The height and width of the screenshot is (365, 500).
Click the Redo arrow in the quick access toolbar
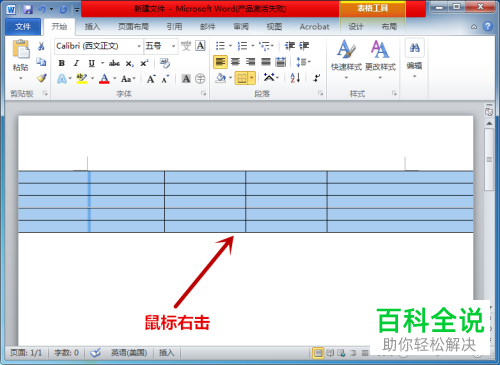[x=63, y=9]
